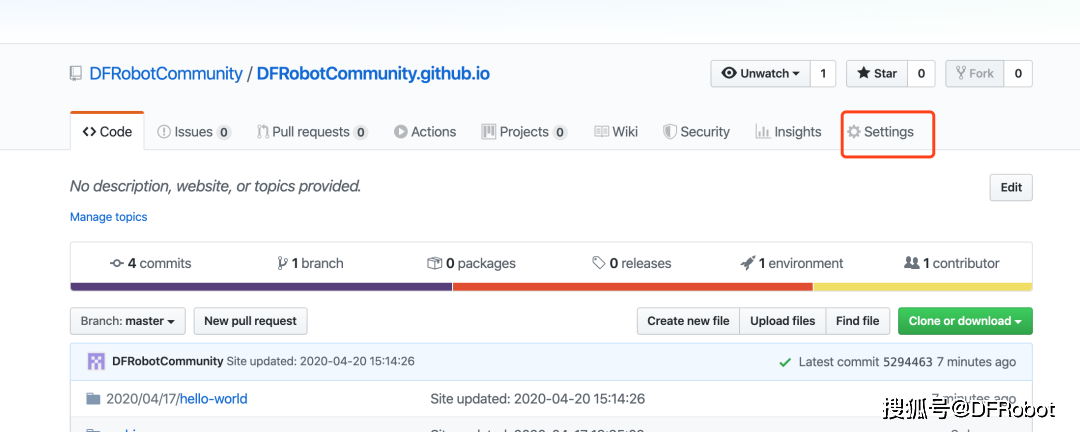Image resolution: width=1080 pixels, height=432 pixels.
Task: Open the Pull requests tab
Action: click(x=312, y=132)
